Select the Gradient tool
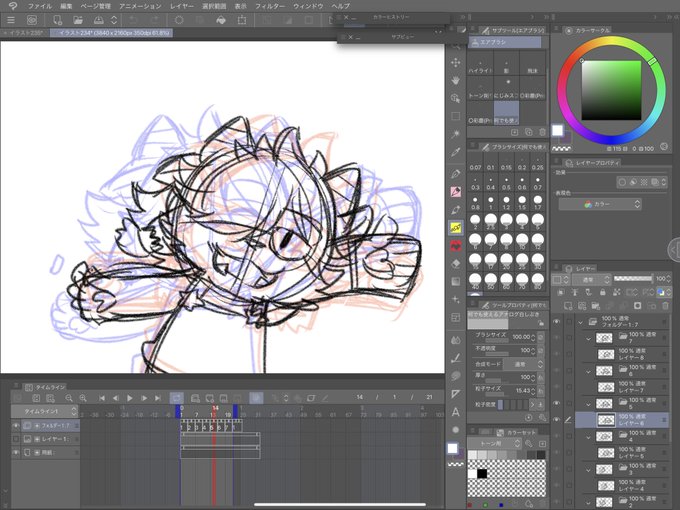680x510 pixels. [455, 282]
